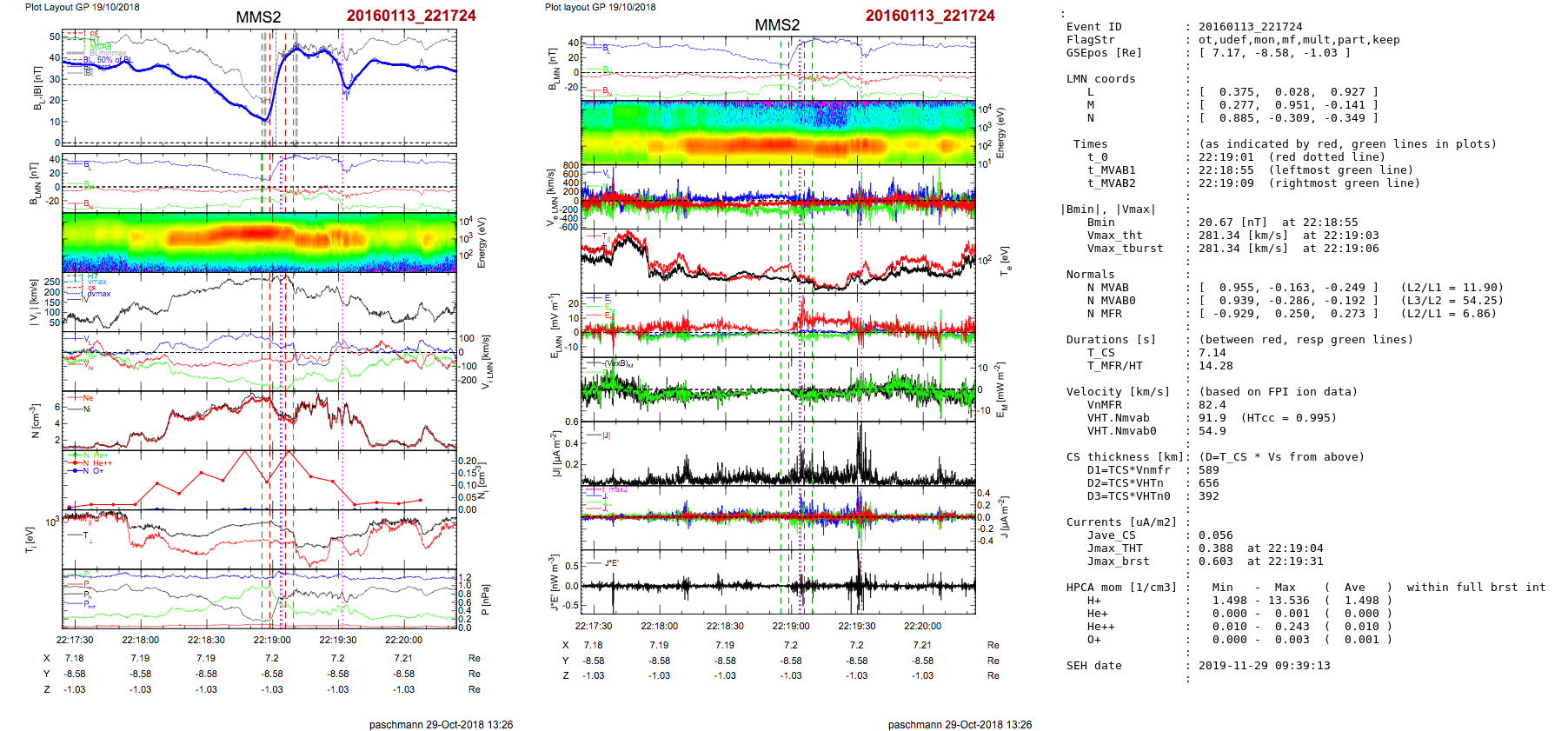This screenshot has height=731, width=1568.
Task: Click the paschmann timestamp below the left plot
Action: pos(441,724)
